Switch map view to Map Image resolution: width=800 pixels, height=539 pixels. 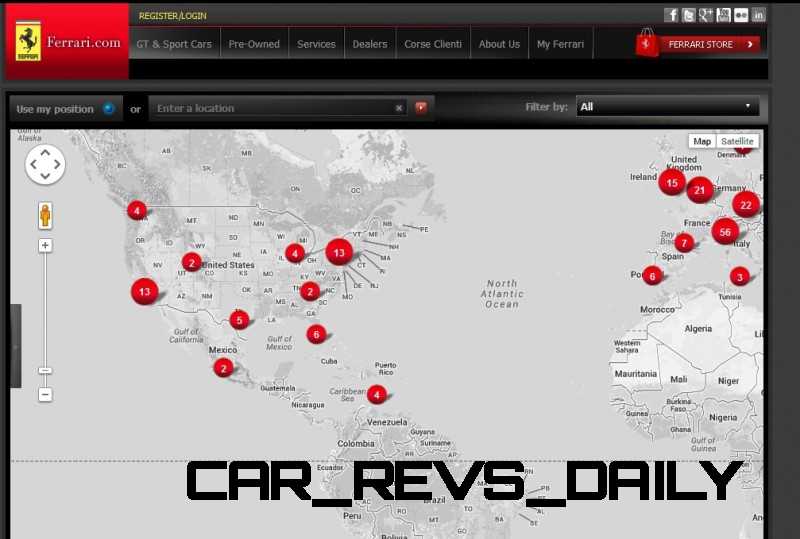[702, 141]
